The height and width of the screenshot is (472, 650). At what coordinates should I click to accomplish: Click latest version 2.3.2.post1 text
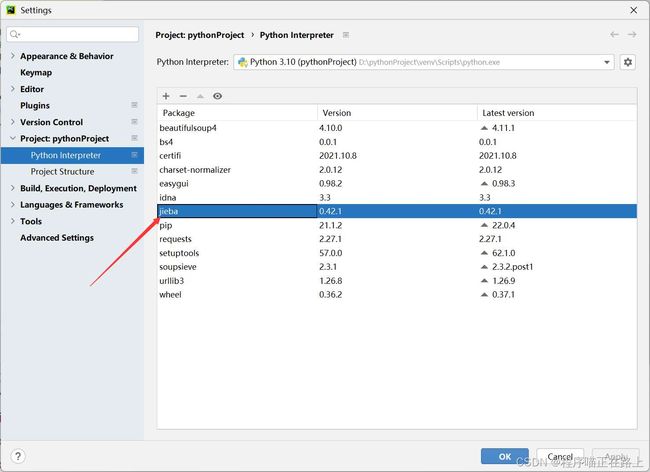pyautogui.click(x=512, y=267)
